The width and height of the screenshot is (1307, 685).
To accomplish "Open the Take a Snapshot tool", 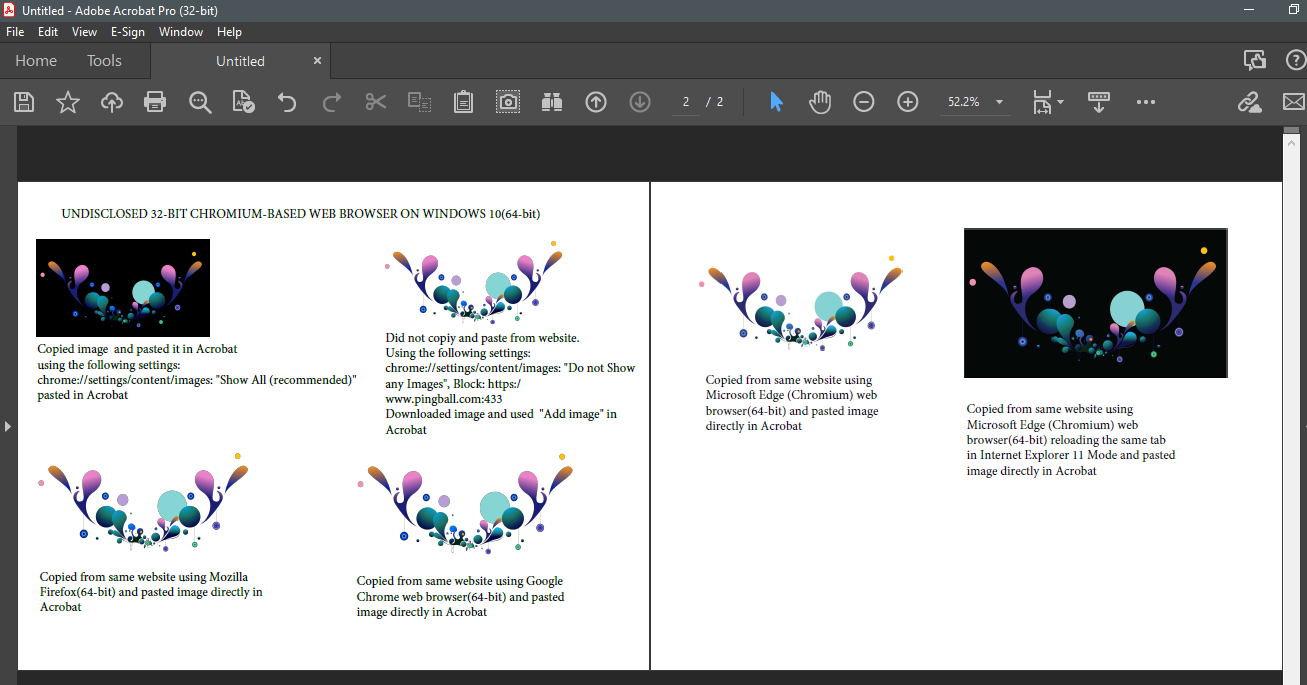I will click(x=507, y=101).
